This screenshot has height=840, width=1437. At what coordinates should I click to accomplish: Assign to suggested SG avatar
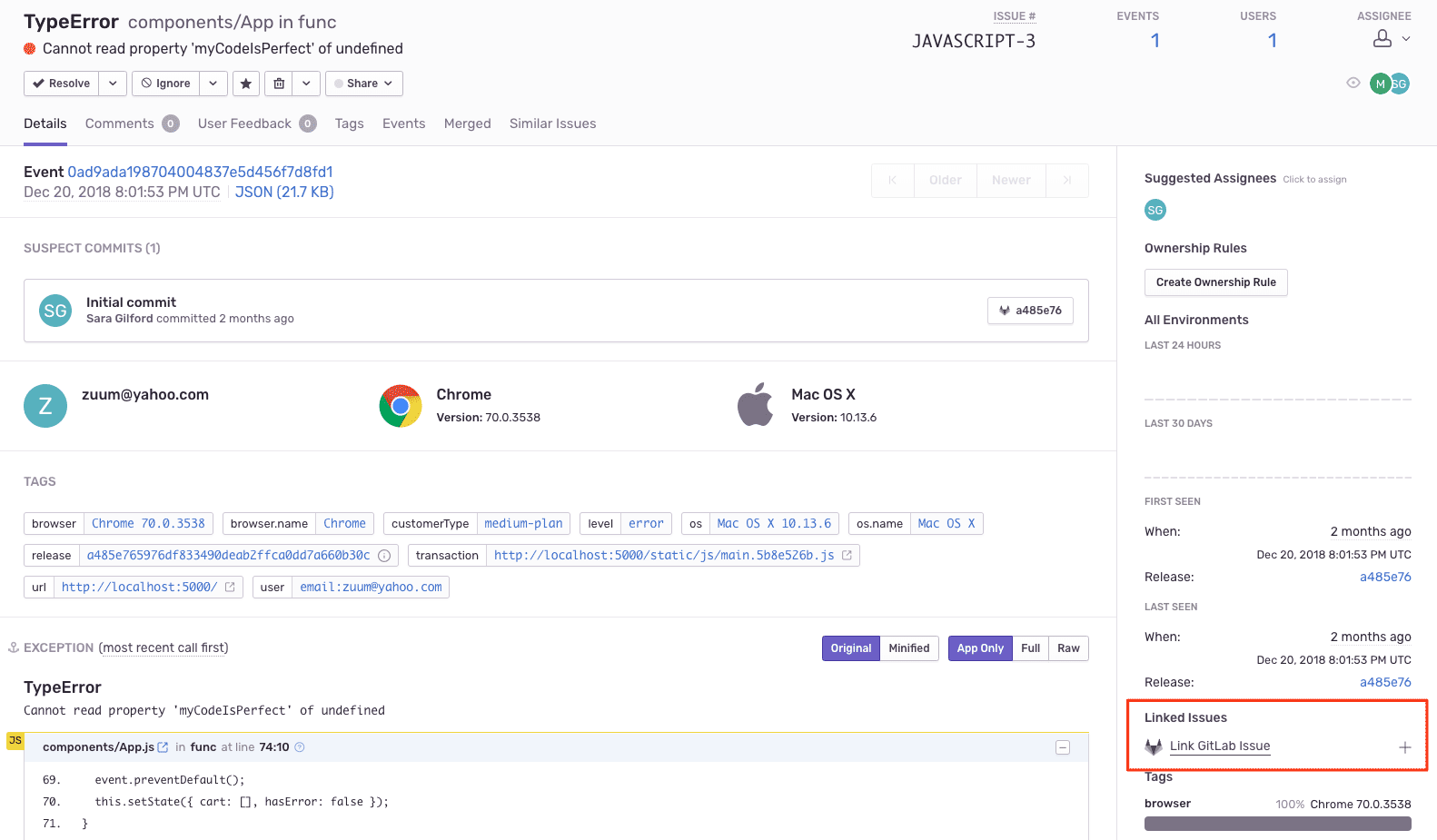[1155, 210]
